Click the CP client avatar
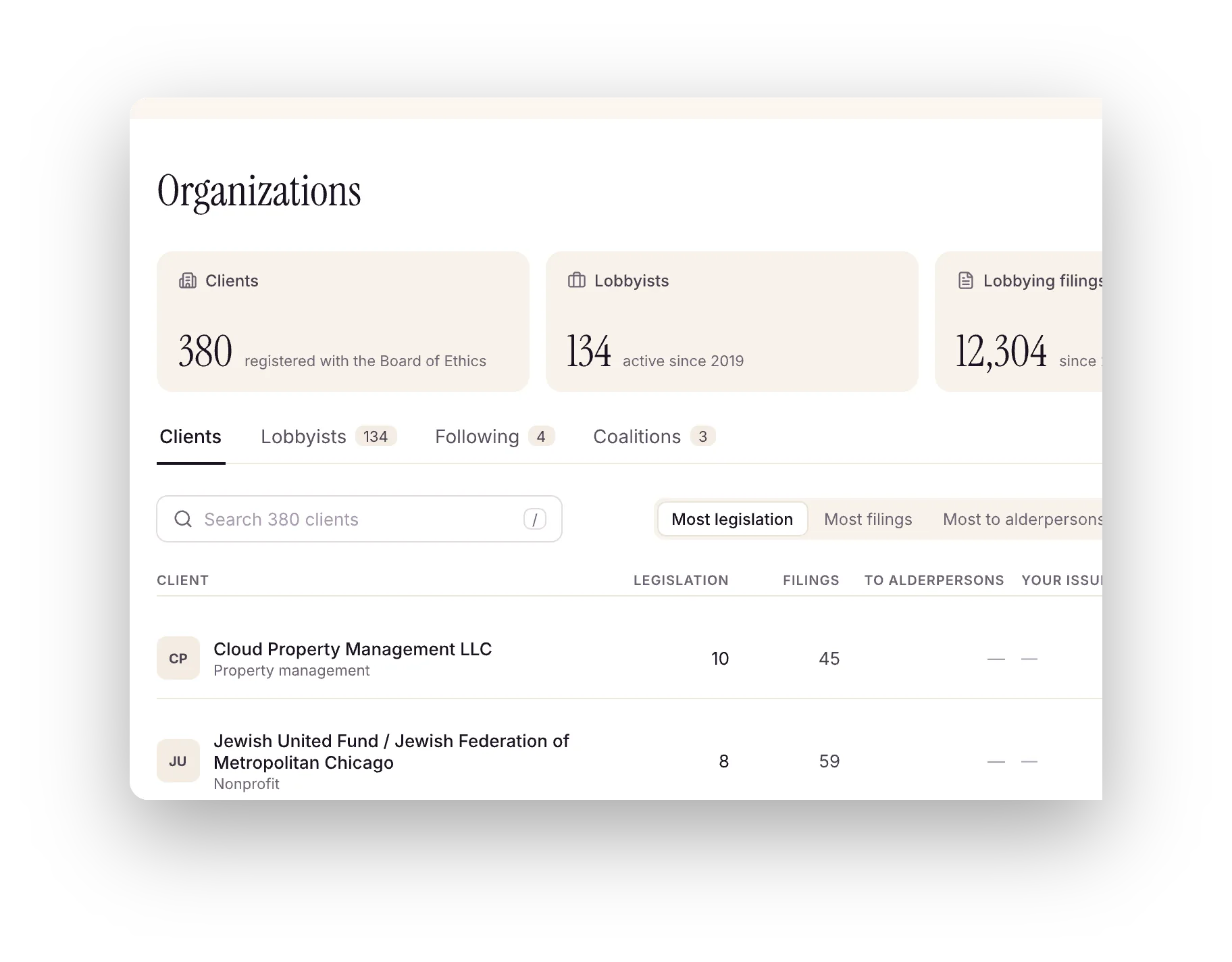This screenshot has width=1232, height=962. tap(178, 658)
